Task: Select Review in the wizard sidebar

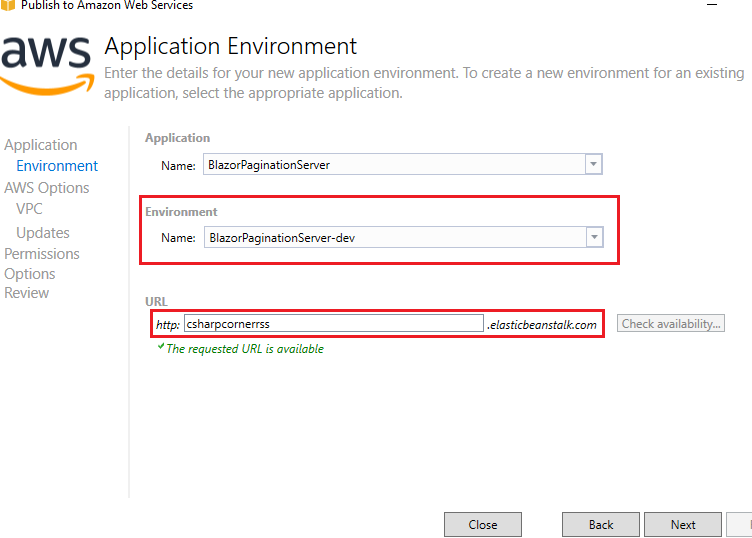Action: [x=26, y=293]
